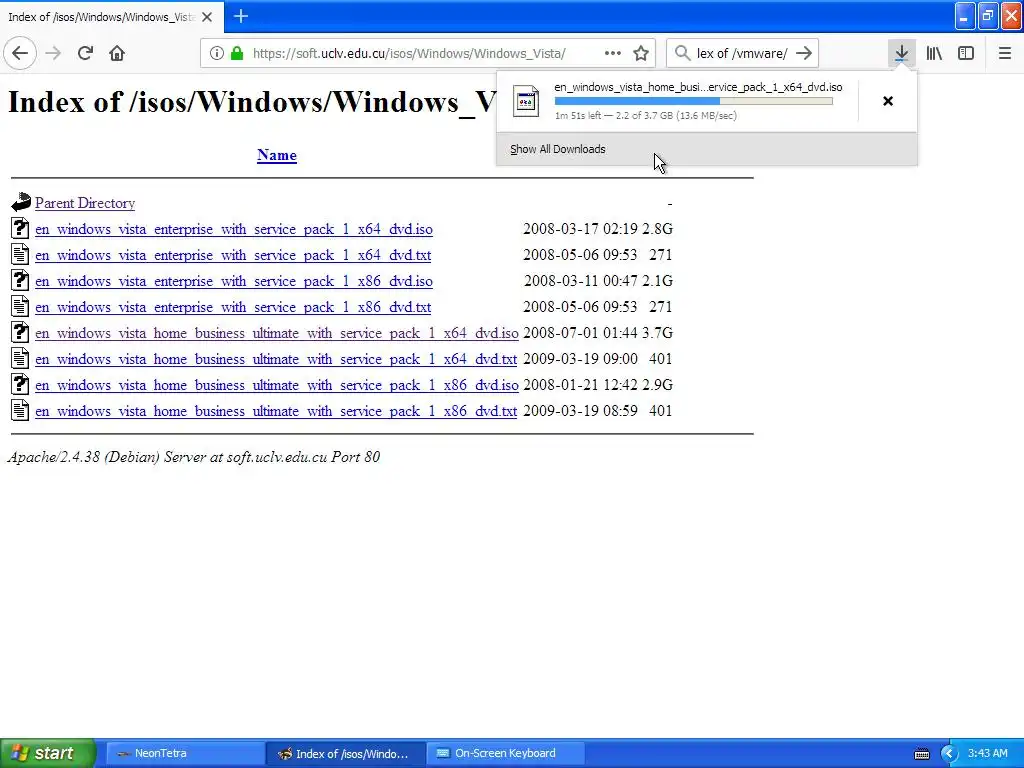Screen dimensions: 1024x768
Task: Submit search with the arrow button
Action: click(x=804, y=53)
